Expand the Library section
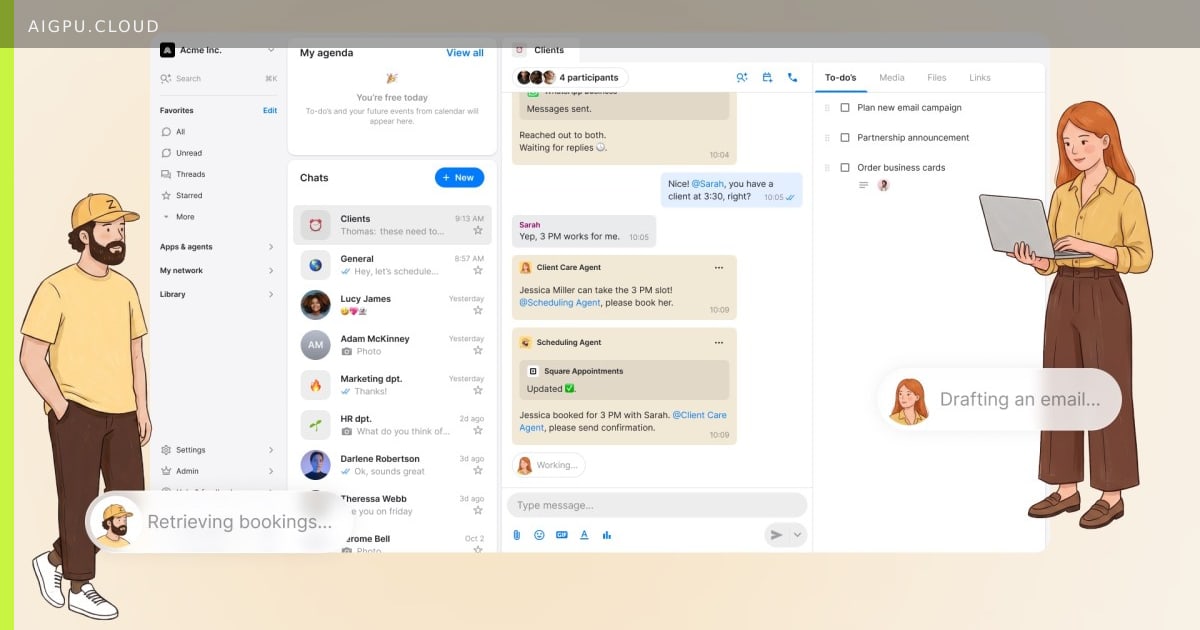Image resolution: width=1200 pixels, height=630 pixels. [271, 295]
